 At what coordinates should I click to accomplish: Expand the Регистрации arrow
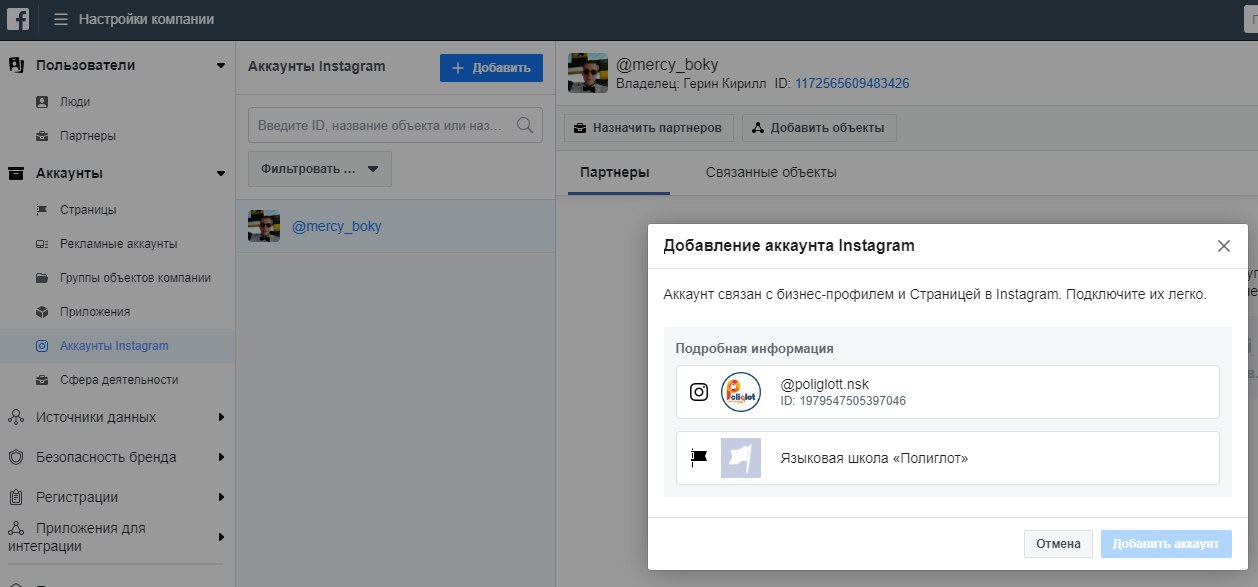coord(221,497)
